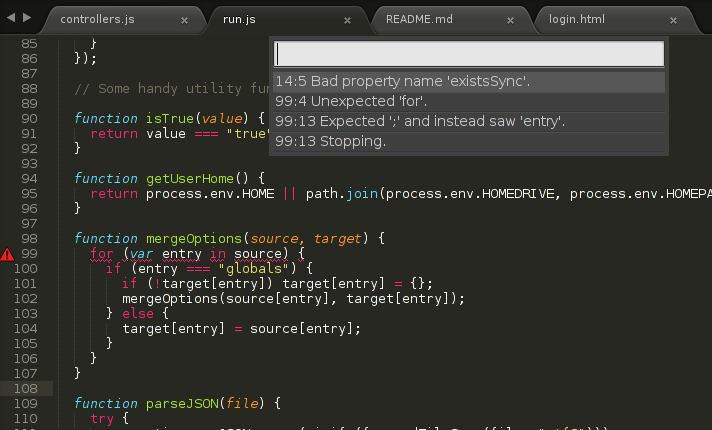The width and height of the screenshot is (712, 430).
Task: Select error "Expected ';' and instead saw 'entry'"
Action: [469, 121]
